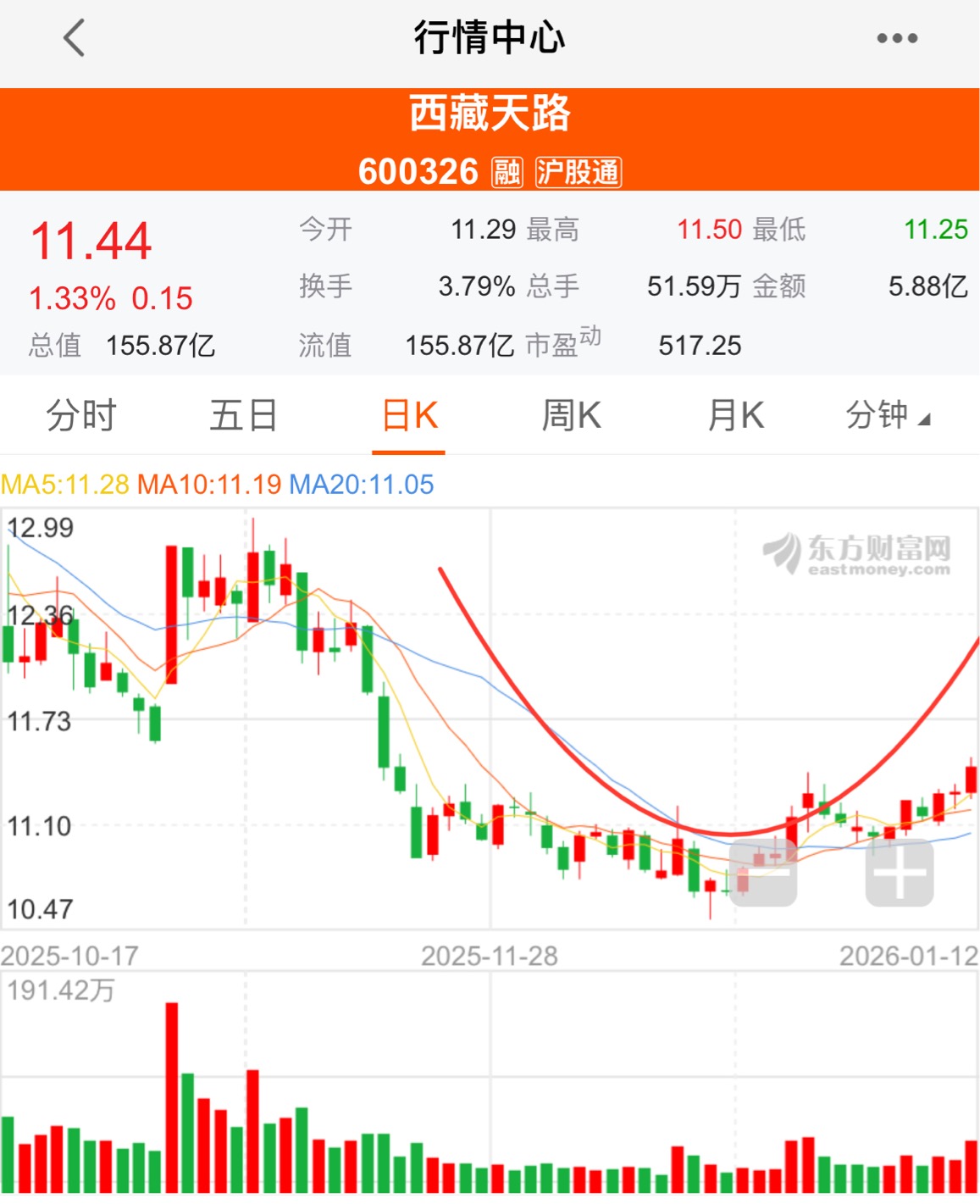Open the three-dot more options menu
980x1204 pixels.
click(x=897, y=38)
